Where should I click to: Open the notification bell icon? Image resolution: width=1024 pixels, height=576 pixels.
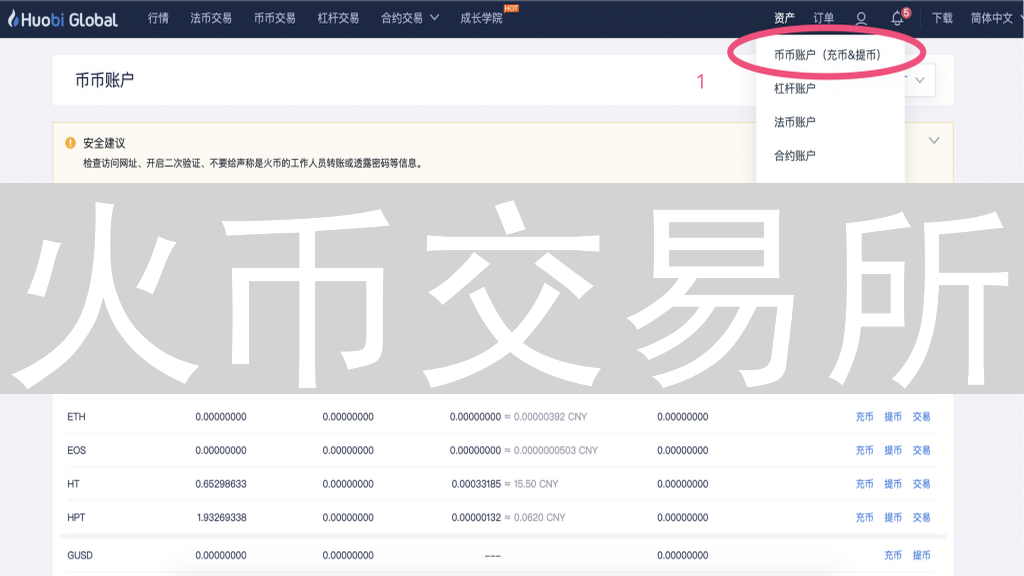pyautogui.click(x=897, y=19)
